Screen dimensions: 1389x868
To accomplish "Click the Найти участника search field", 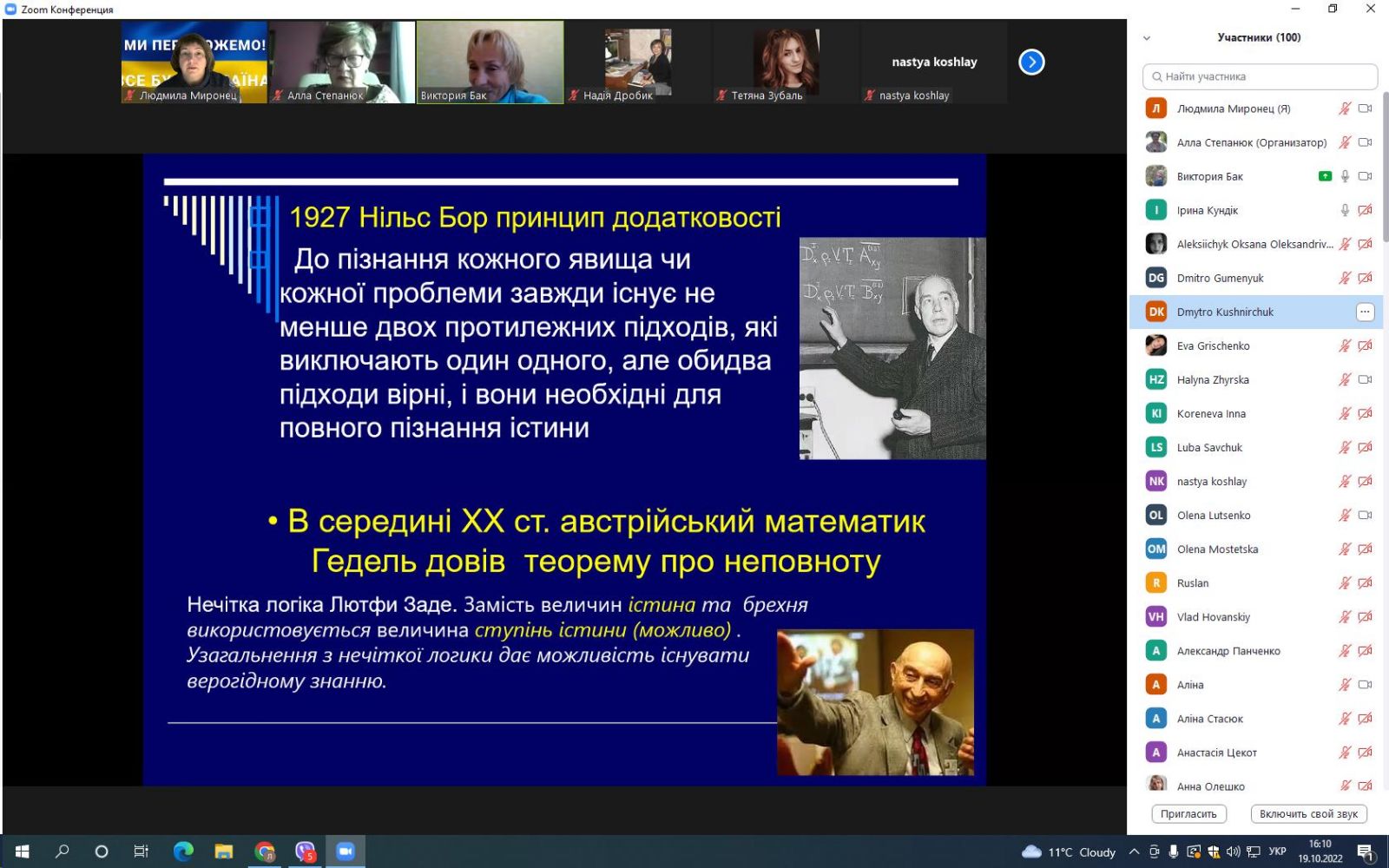I will pos(1260,76).
